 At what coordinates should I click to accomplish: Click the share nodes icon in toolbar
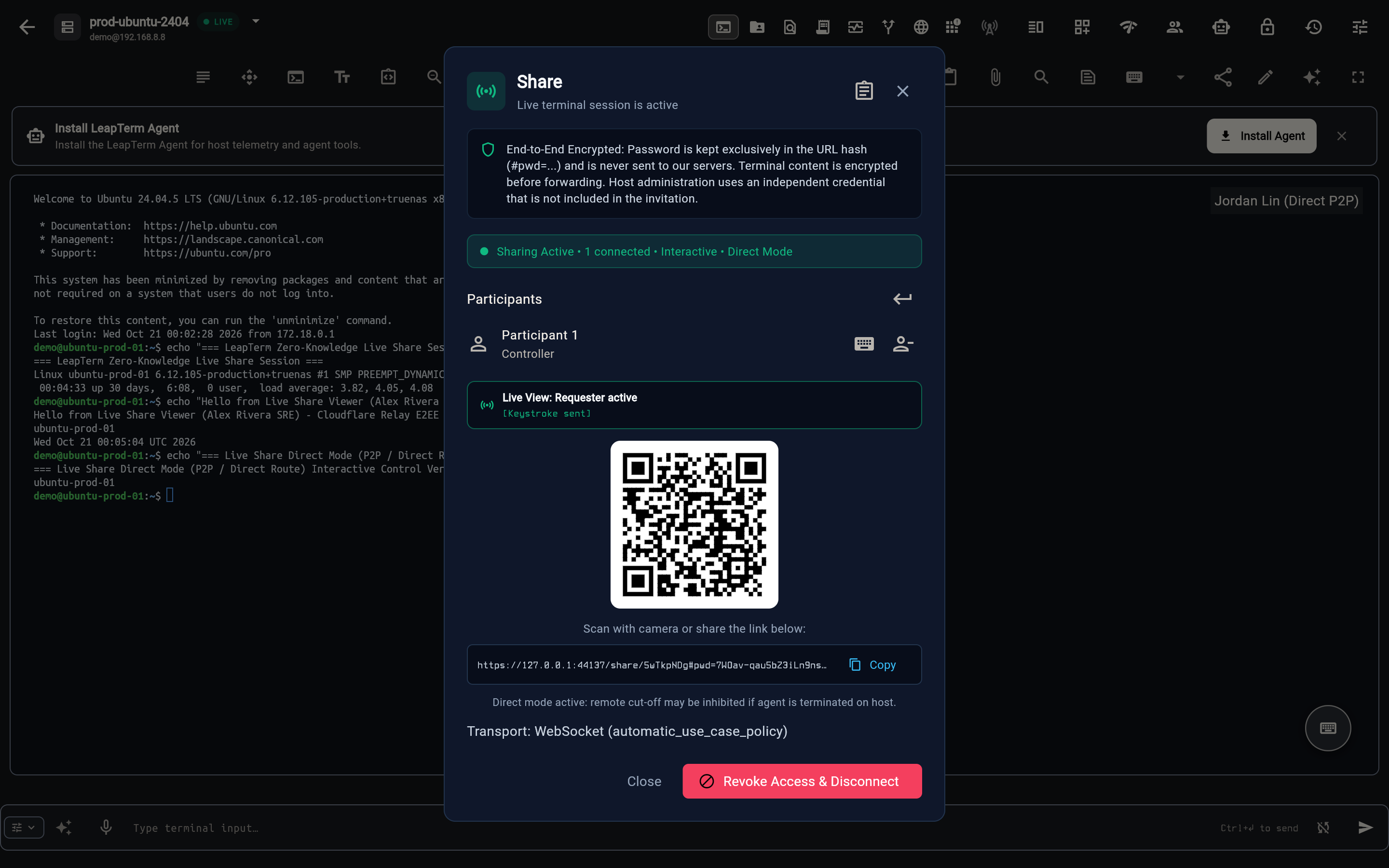coord(1223,77)
